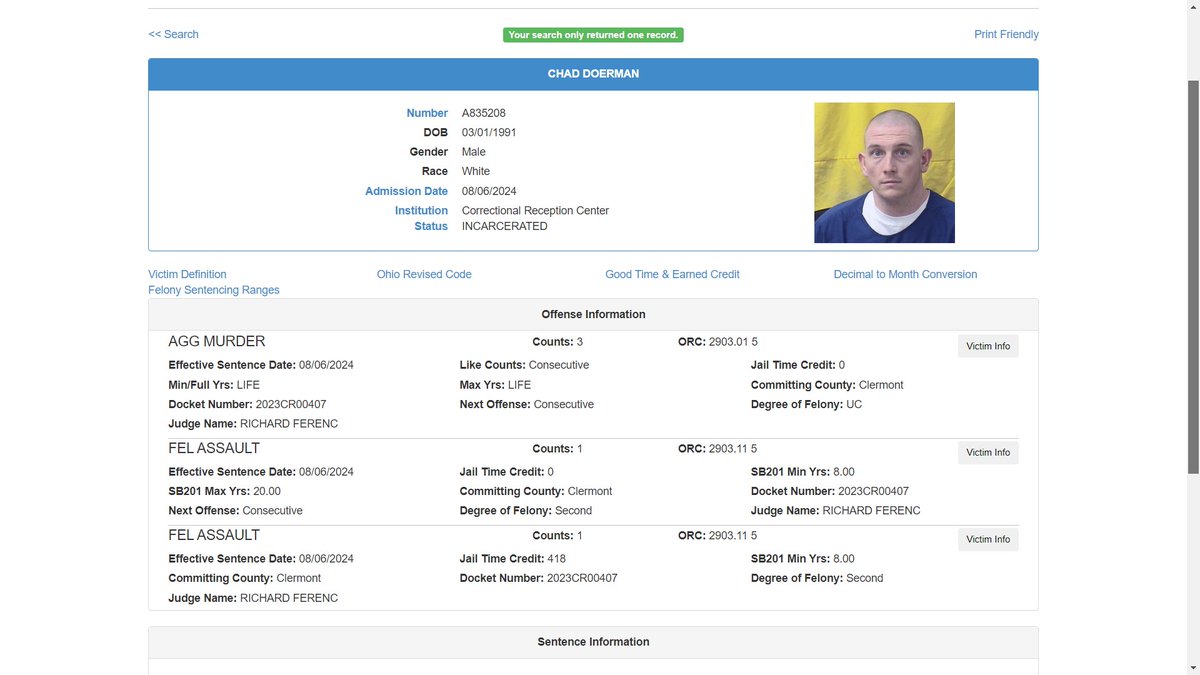Select the Race value White
This screenshot has height=675, width=1200.
tap(476, 172)
